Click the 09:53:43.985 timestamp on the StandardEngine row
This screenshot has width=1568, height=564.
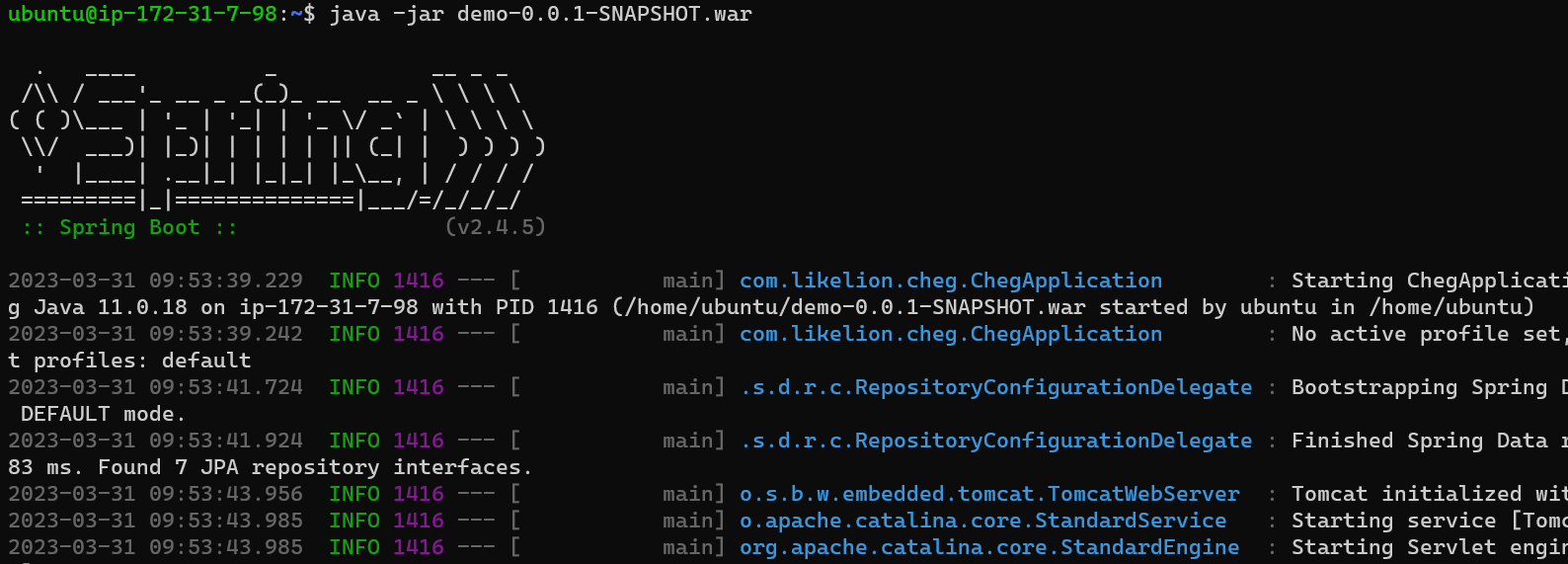pyautogui.click(x=226, y=547)
